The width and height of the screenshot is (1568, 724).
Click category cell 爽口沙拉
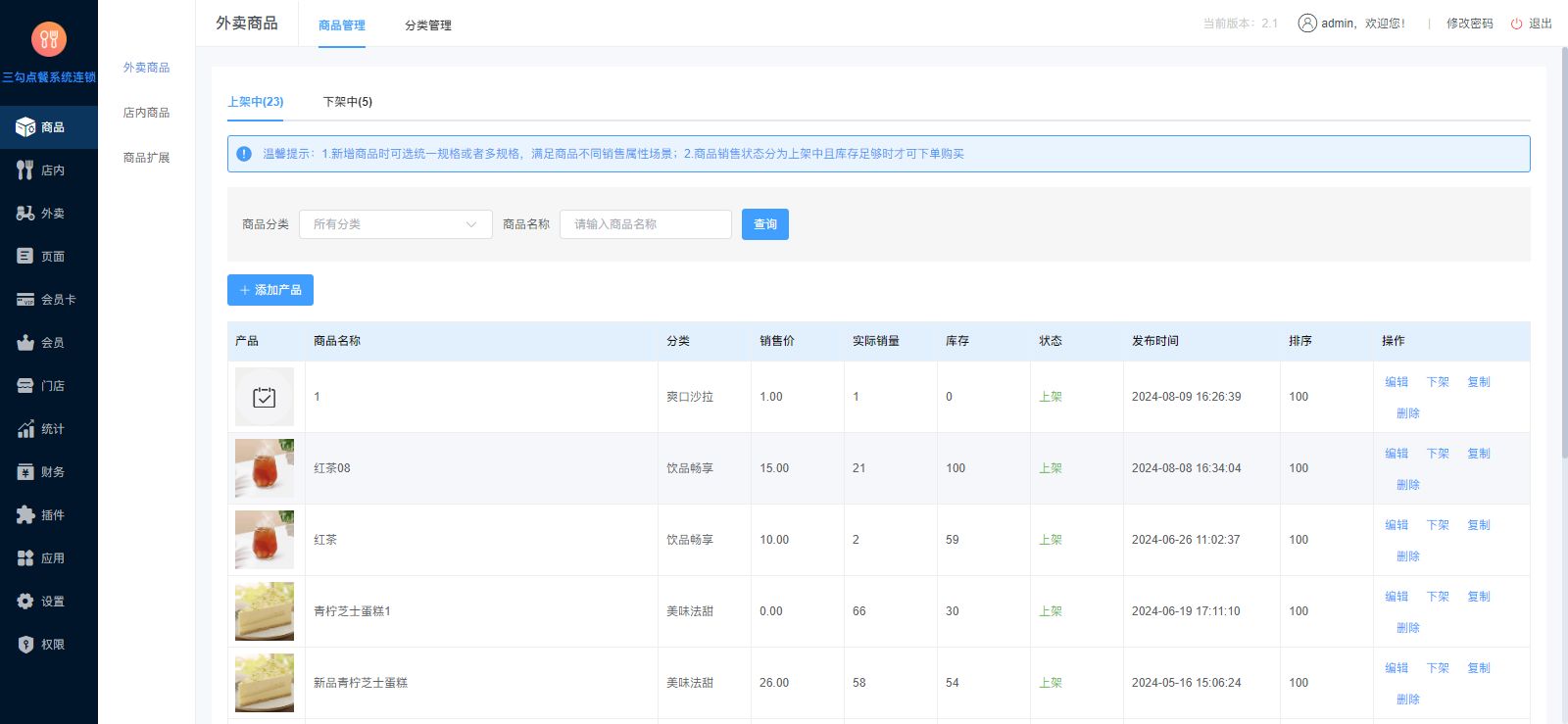(x=690, y=397)
